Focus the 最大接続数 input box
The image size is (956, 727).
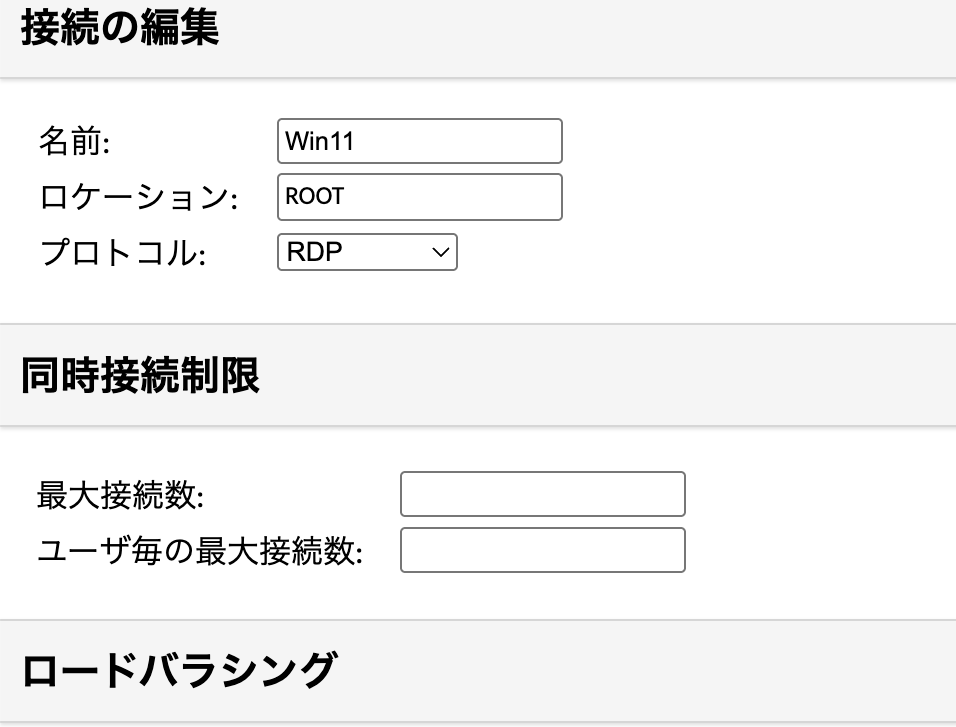tap(542, 494)
